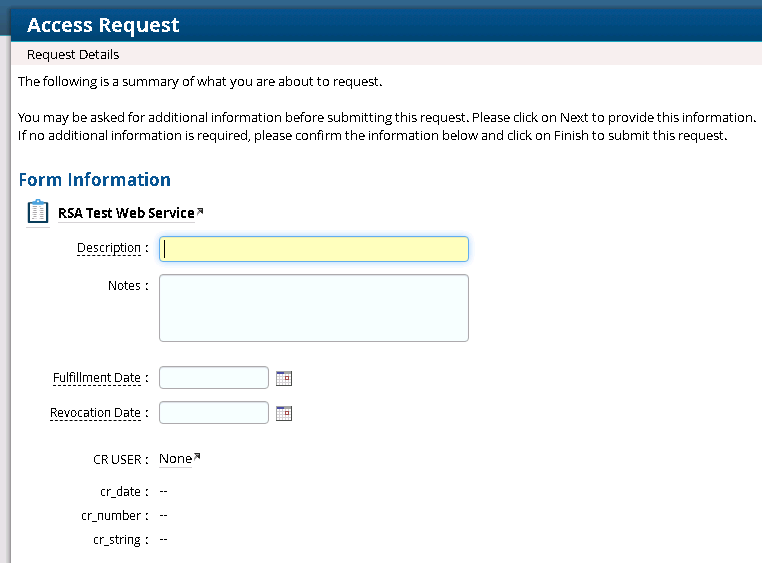
Task: Open the Fulfillment Date calendar picker
Action: 284,378
